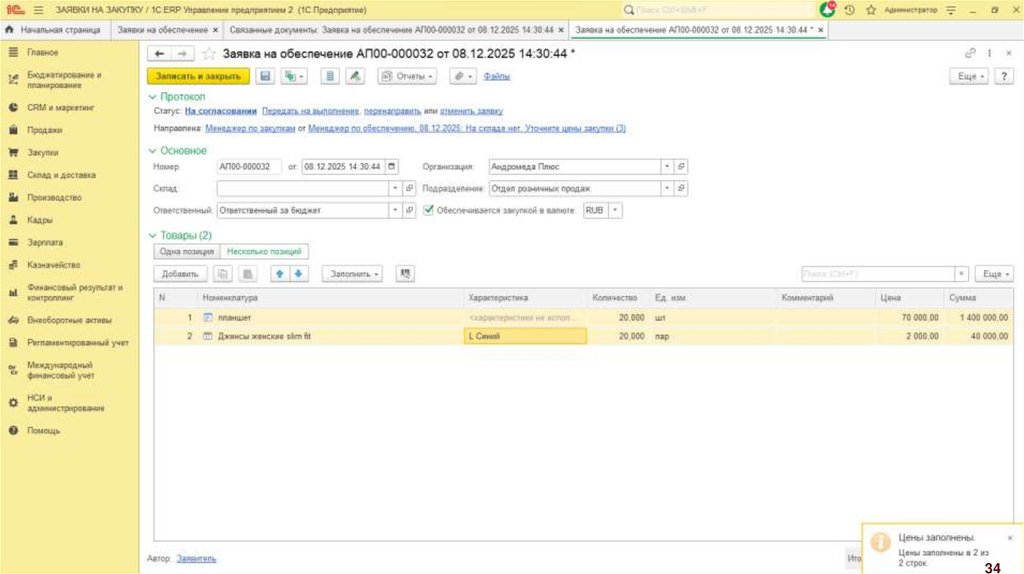Open the Организация dropdown arrow
Screen dimensions: 1024x574
click(x=667, y=167)
